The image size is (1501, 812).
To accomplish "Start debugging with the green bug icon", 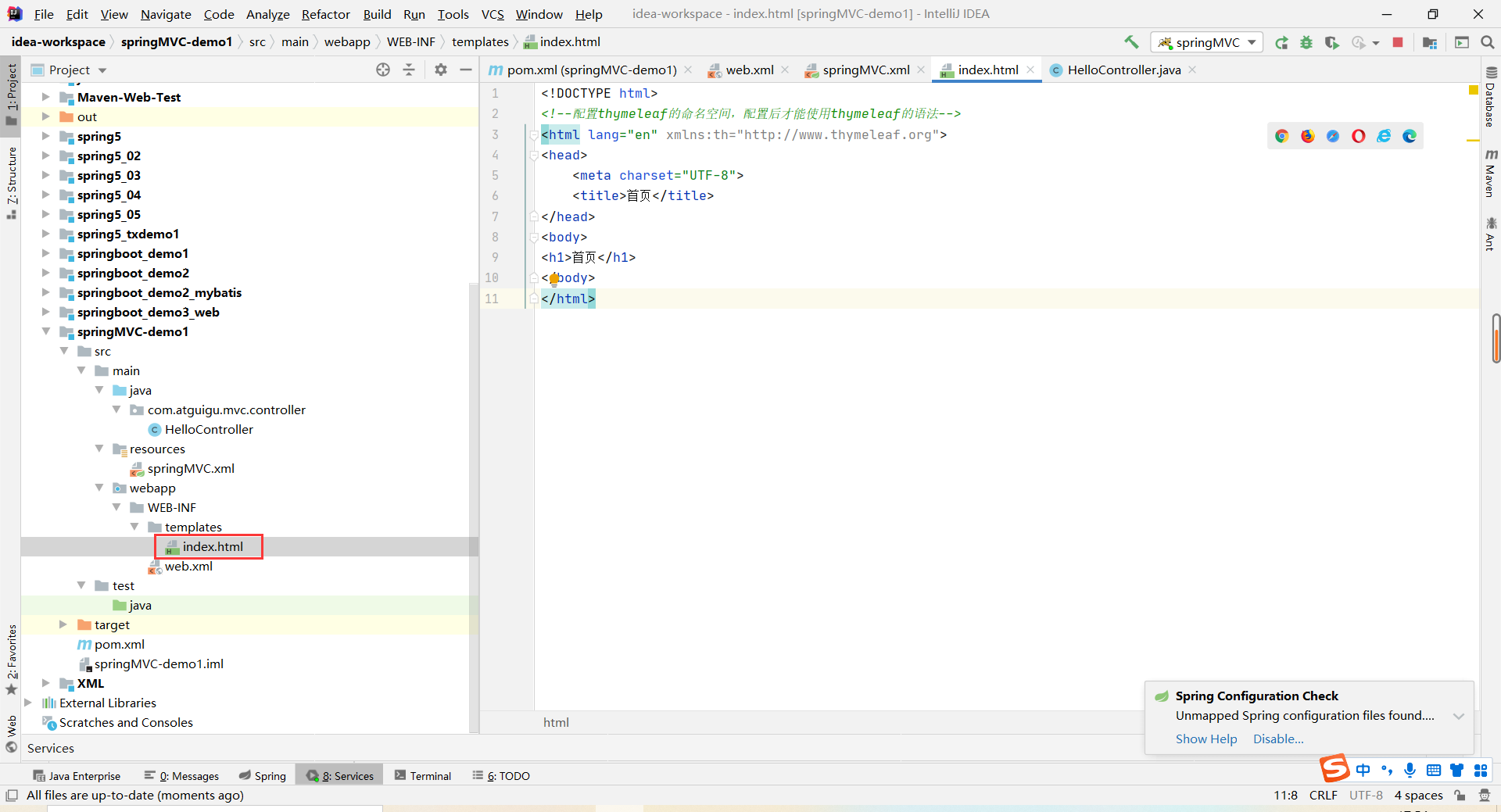I will (1306, 43).
